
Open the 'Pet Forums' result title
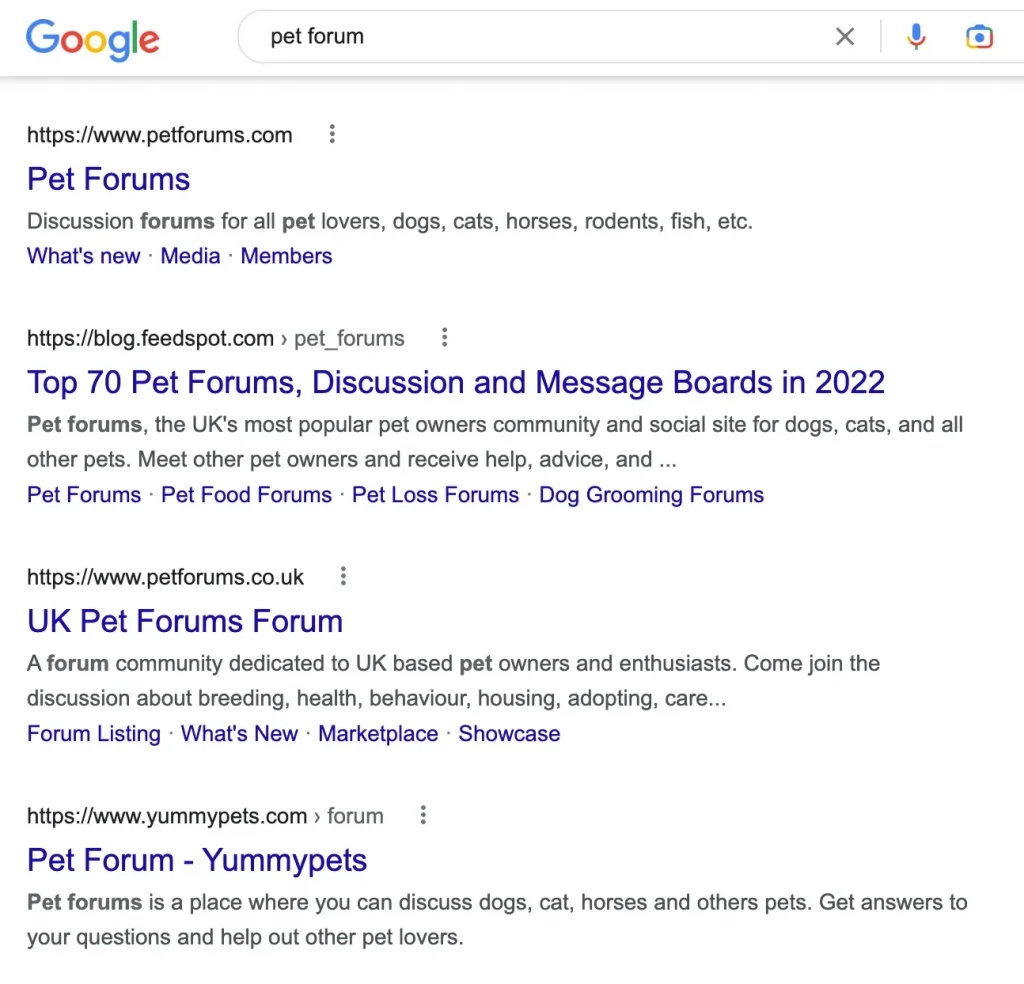pos(108,179)
